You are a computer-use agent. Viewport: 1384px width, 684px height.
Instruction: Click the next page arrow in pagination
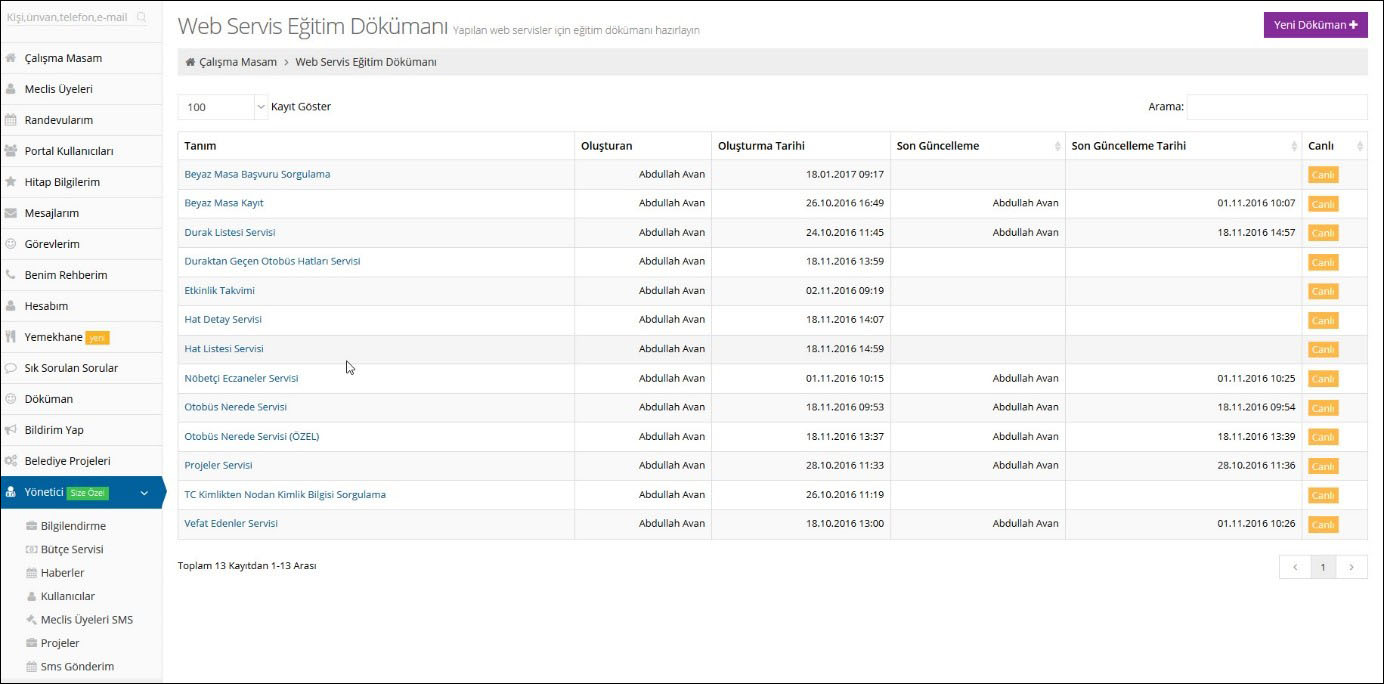tap(1351, 567)
